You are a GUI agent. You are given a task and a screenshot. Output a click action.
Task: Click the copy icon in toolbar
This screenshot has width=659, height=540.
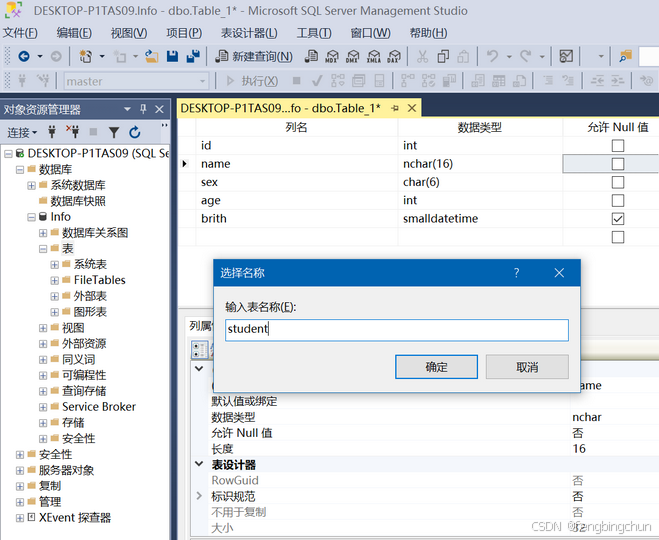443,56
